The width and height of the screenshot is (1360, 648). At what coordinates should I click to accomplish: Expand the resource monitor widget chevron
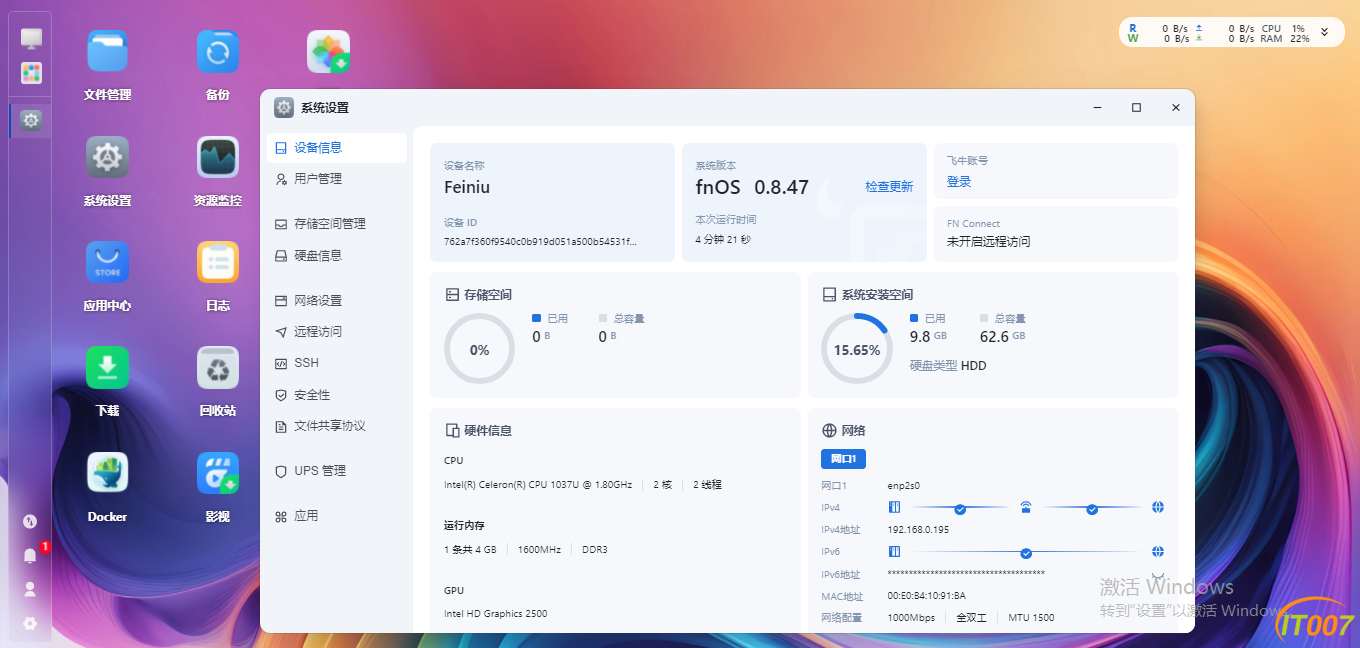1325,32
